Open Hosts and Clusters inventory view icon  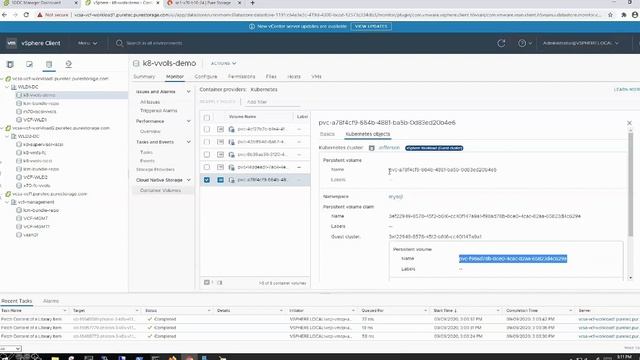point(10,64)
